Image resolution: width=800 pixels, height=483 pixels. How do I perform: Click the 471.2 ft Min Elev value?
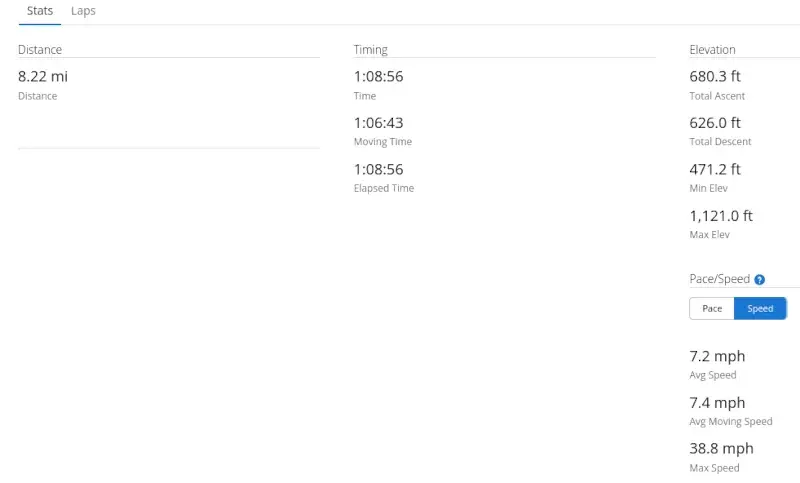click(x=715, y=169)
